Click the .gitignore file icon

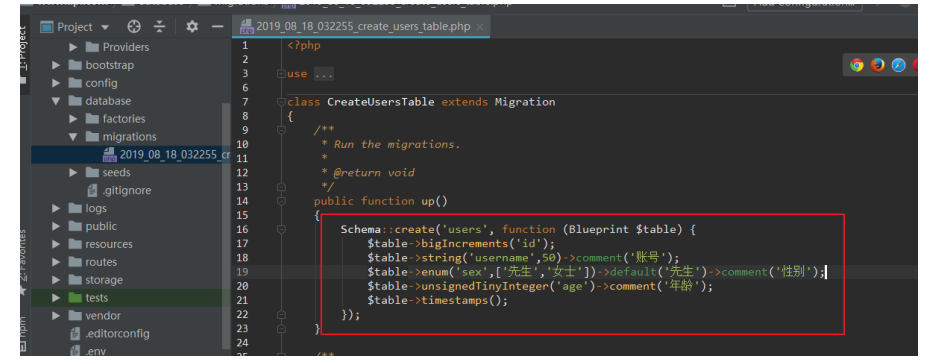92,191
